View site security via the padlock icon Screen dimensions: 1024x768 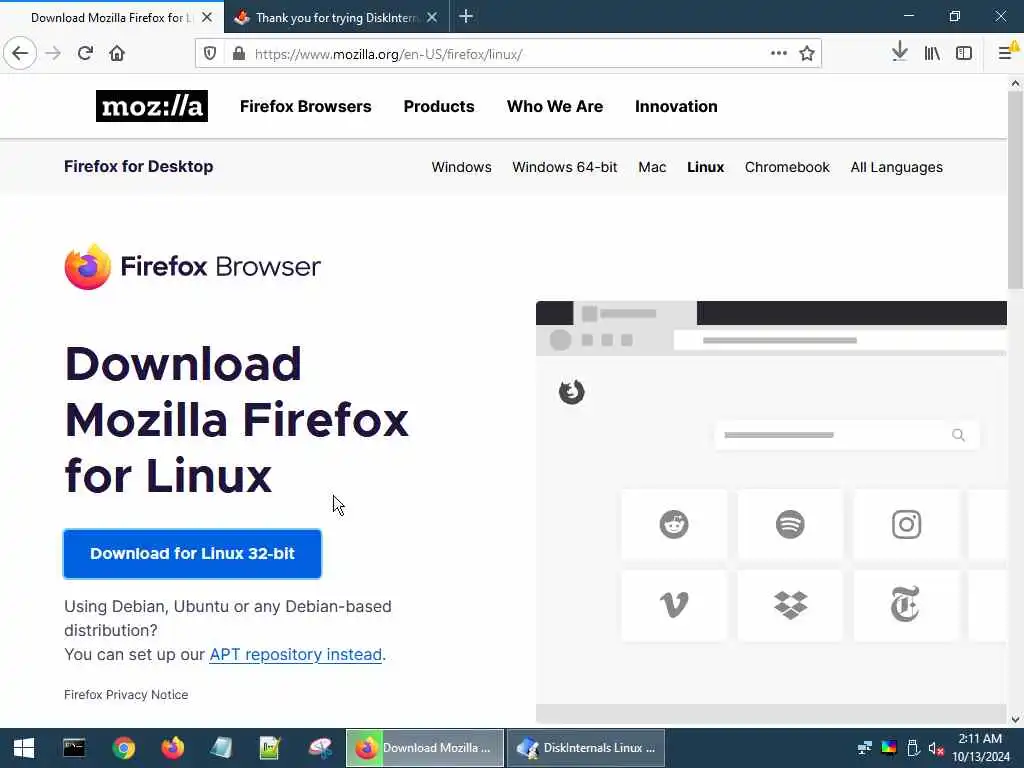coord(239,54)
